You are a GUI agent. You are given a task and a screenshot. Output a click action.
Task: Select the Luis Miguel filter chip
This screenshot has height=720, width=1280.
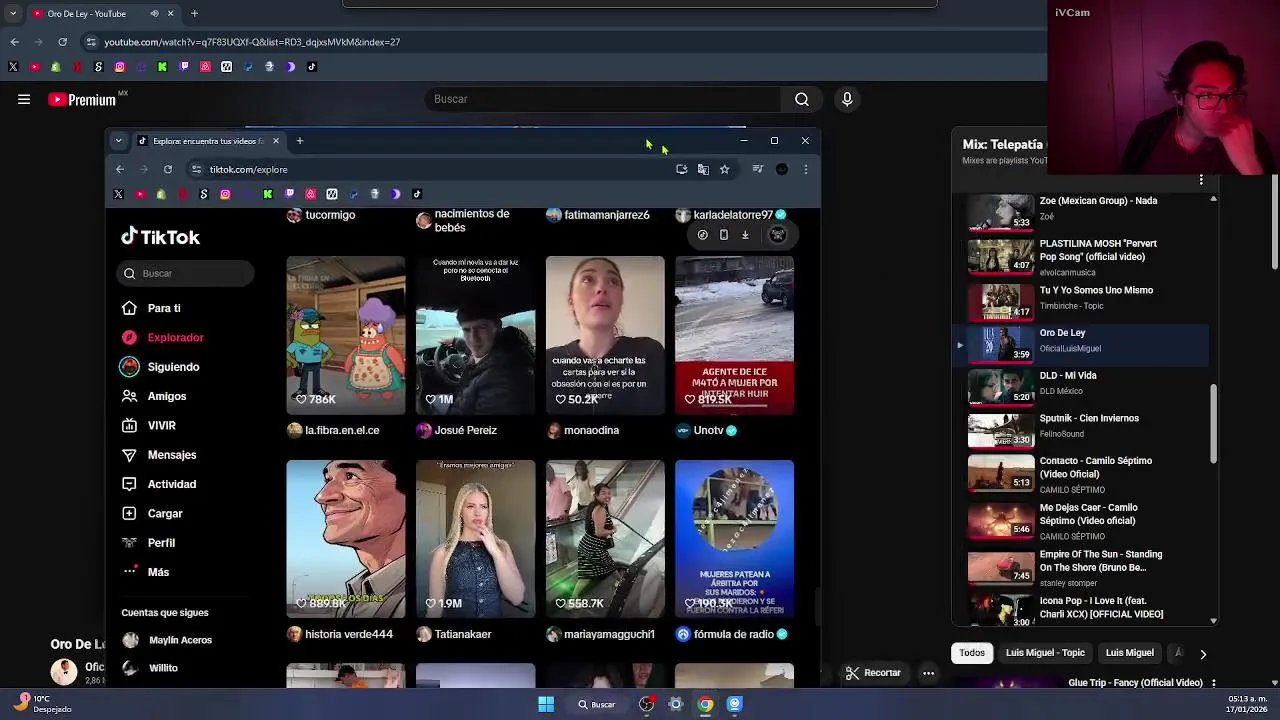[x=1129, y=653]
